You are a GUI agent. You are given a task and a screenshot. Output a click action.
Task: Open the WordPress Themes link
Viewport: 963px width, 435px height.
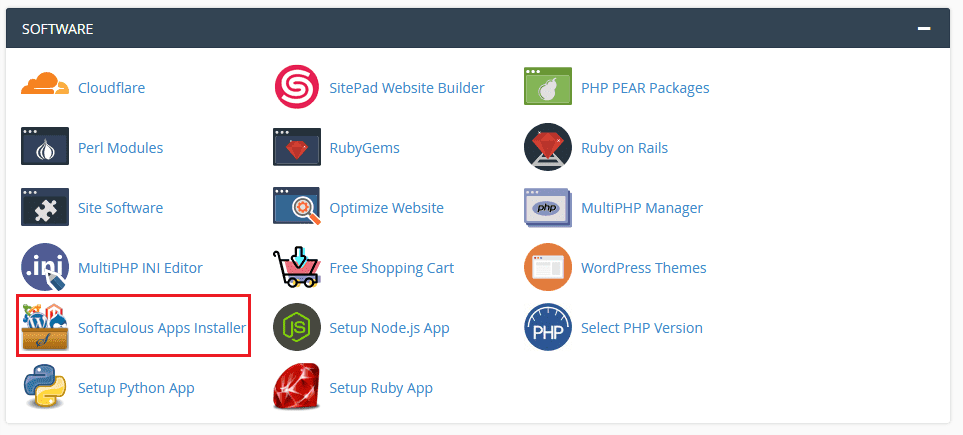pos(644,268)
